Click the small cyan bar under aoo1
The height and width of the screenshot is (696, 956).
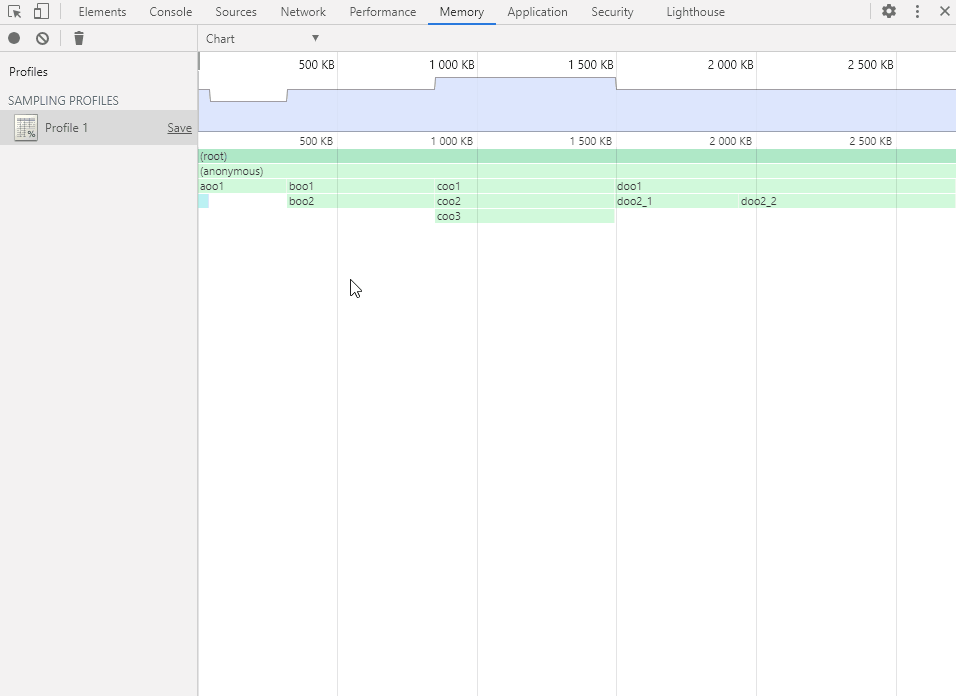coord(204,201)
